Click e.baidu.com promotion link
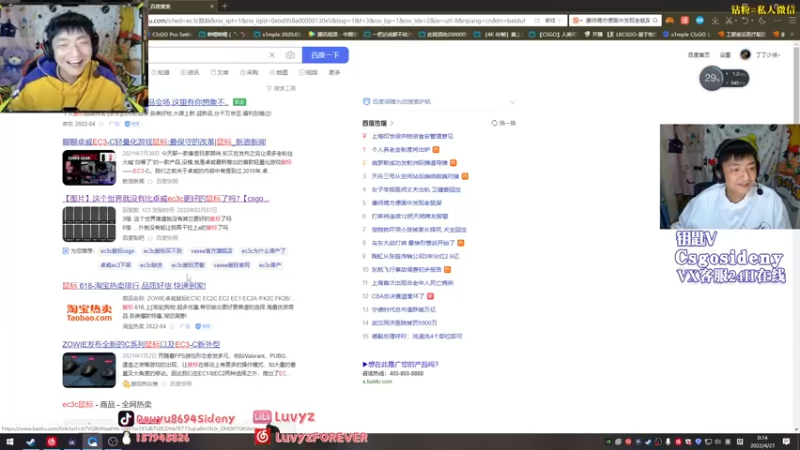 (x=377, y=381)
